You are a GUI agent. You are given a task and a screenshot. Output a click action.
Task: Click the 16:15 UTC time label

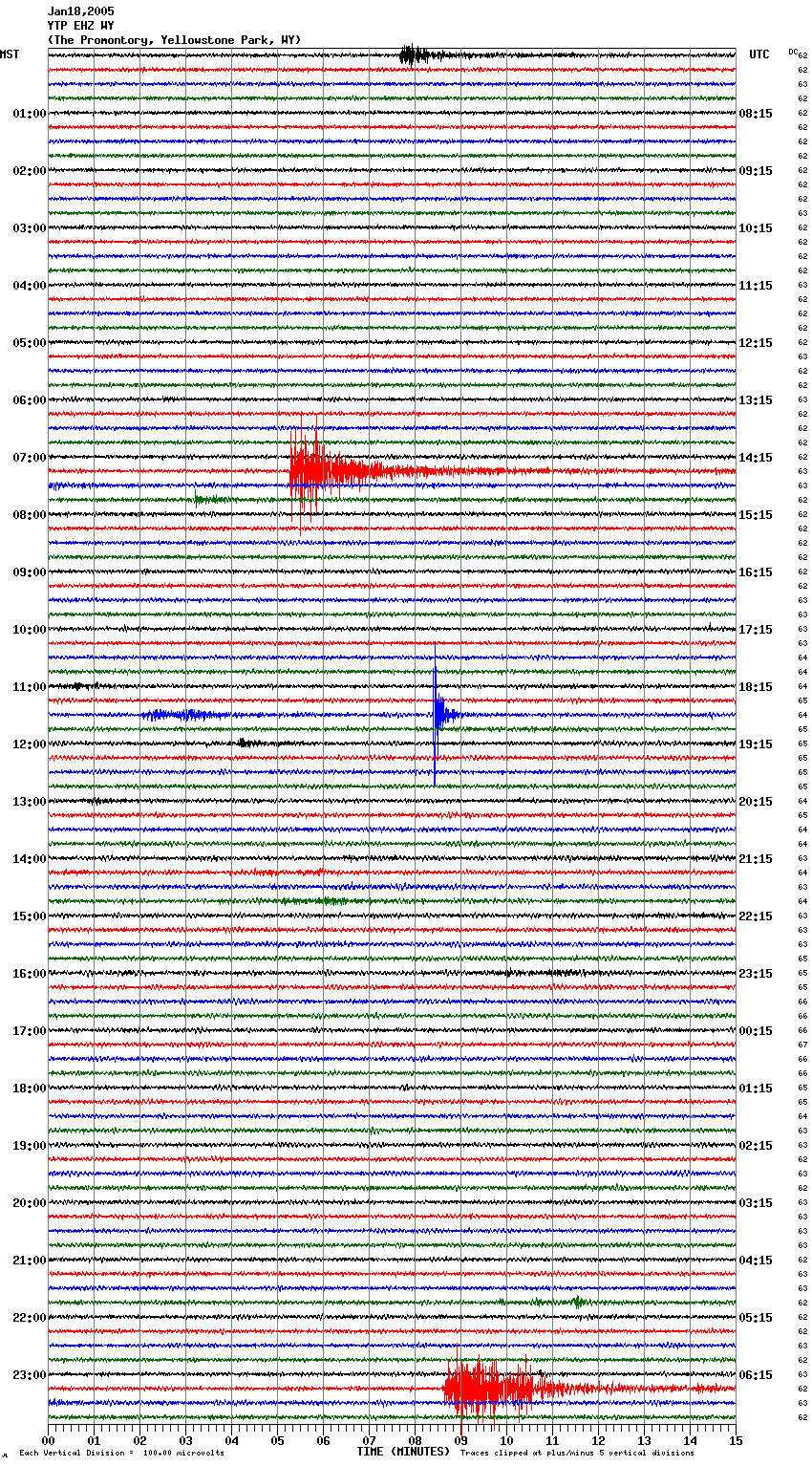(756, 572)
